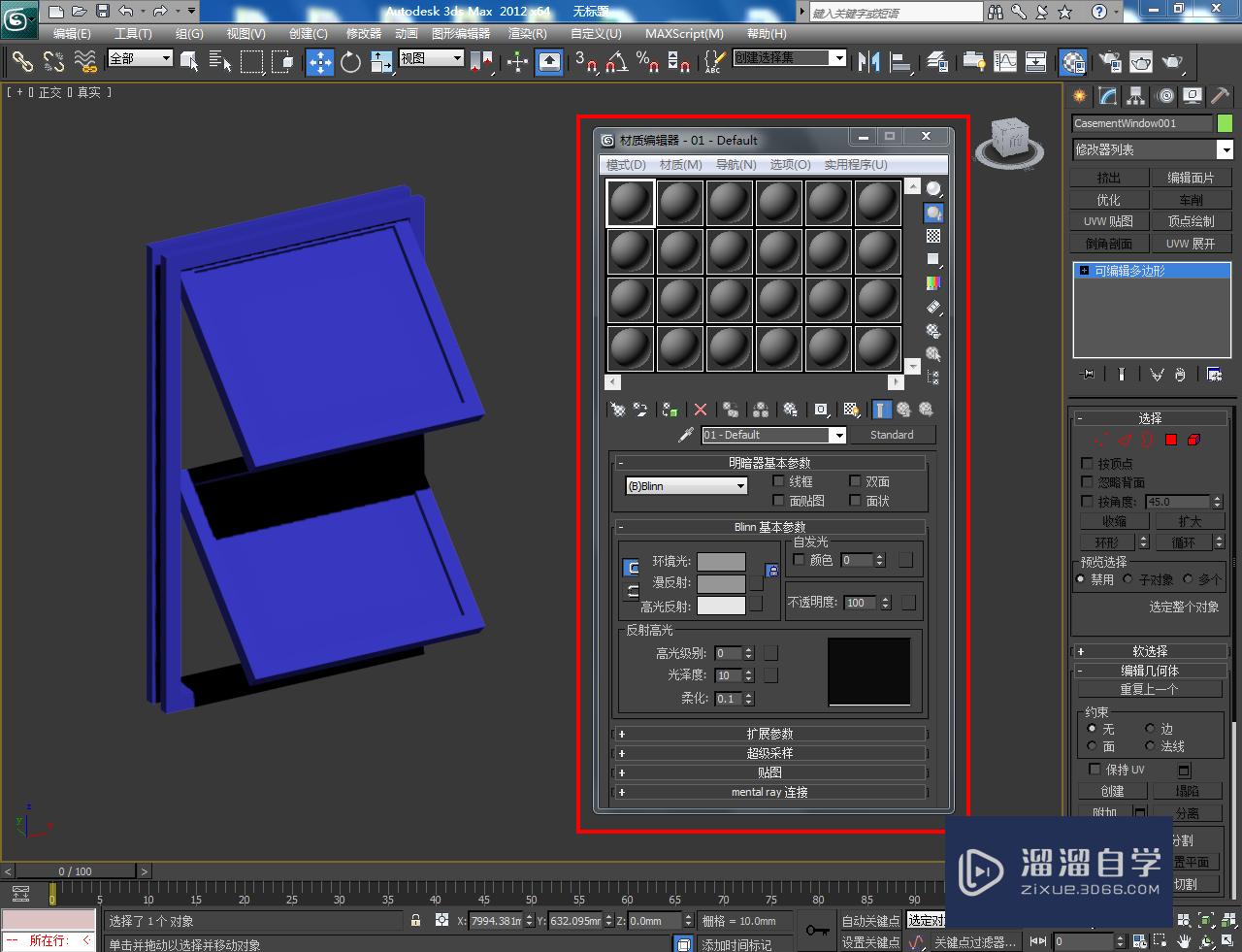1242x952 pixels.
Task: Click the 漫反射 diffuse color swatch
Action: pyautogui.click(x=721, y=583)
